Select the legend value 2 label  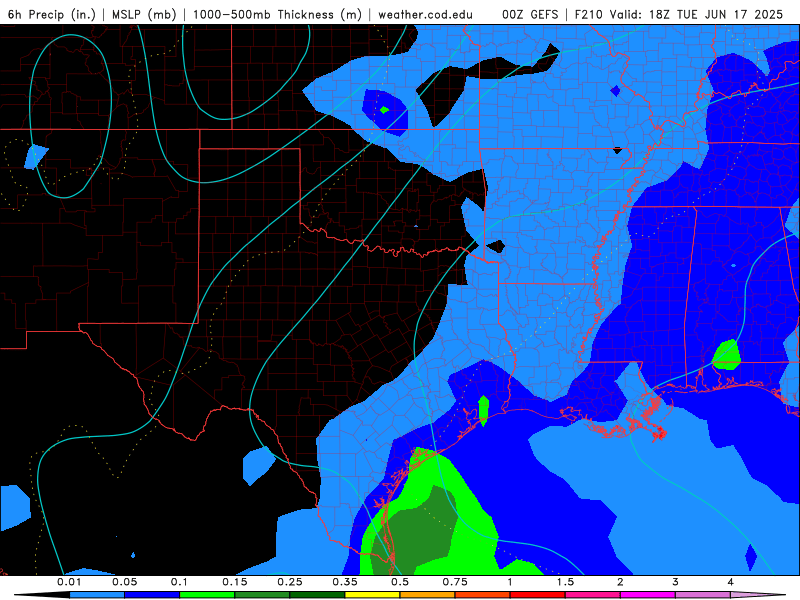pyautogui.click(x=620, y=582)
